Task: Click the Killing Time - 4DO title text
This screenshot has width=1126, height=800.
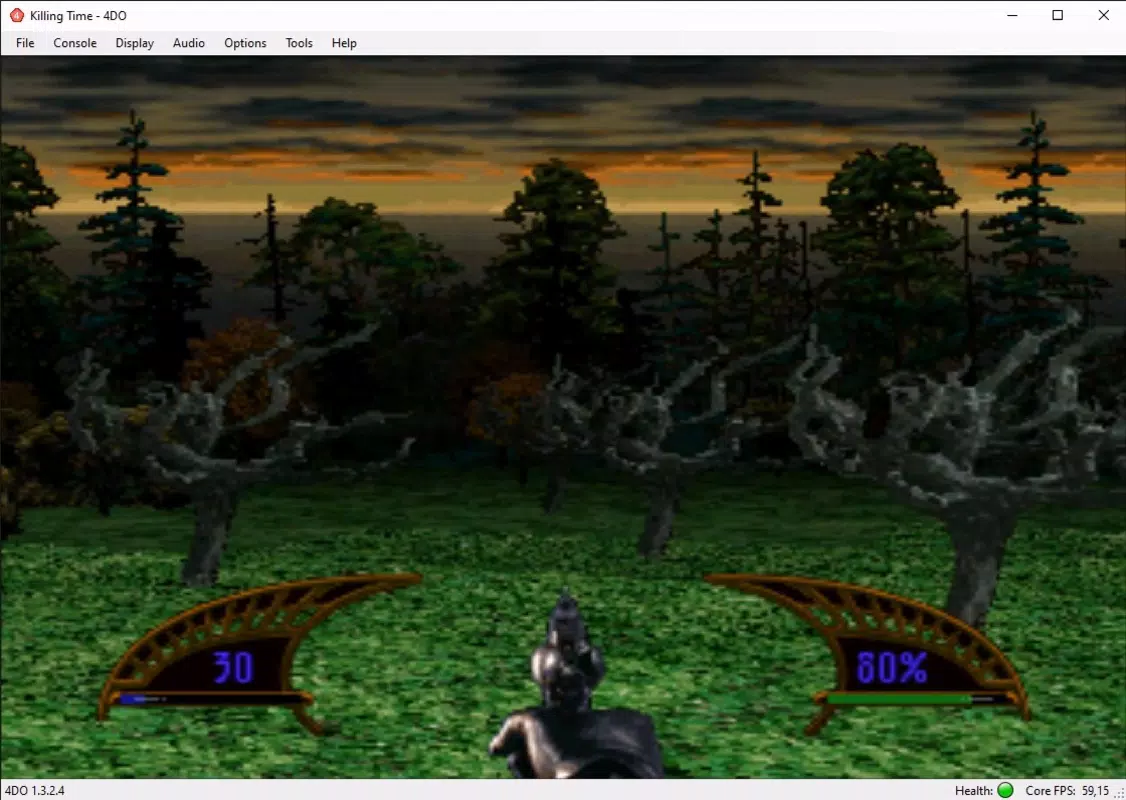Action: coord(78,16)
